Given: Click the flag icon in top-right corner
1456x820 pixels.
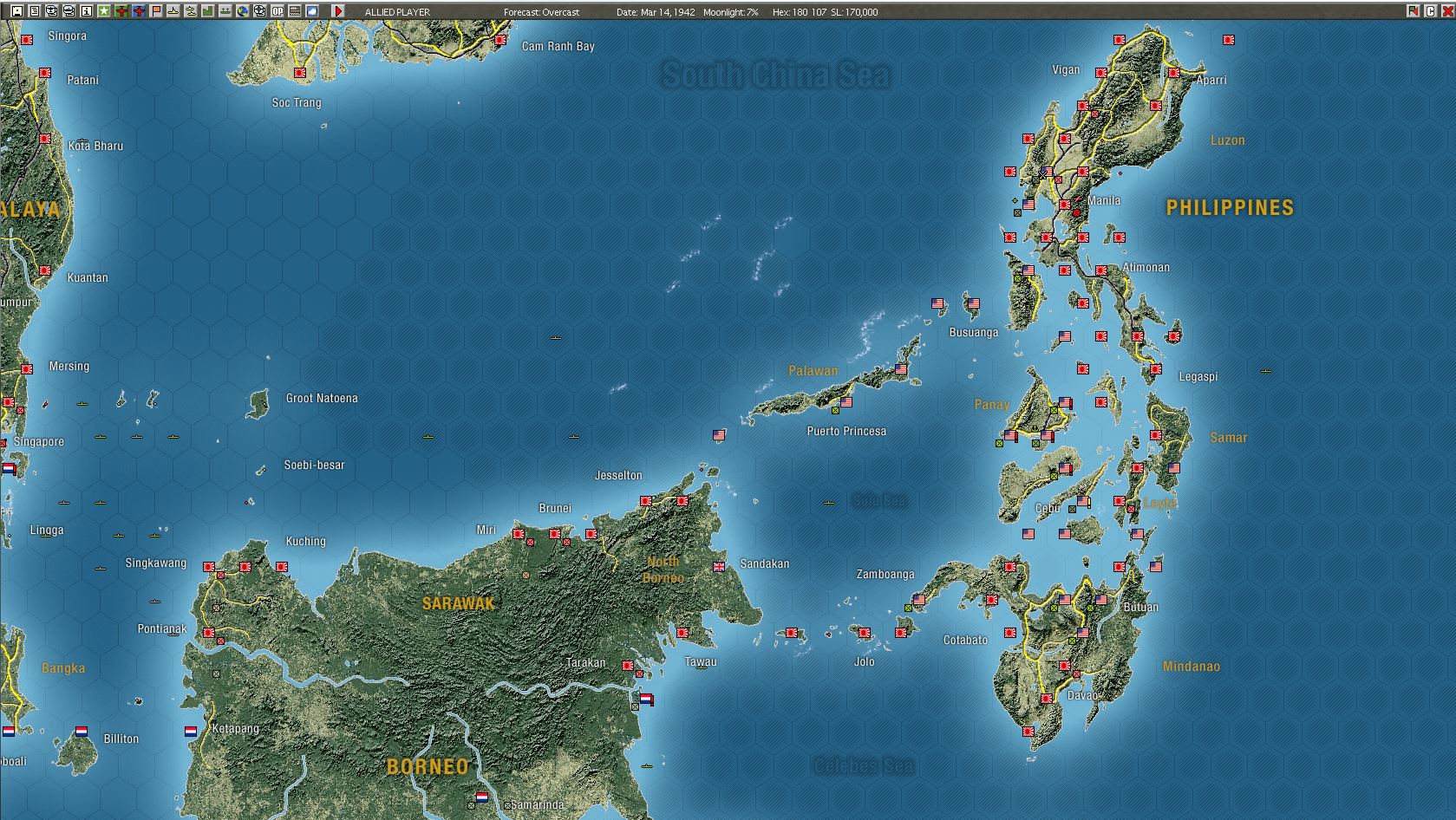Looking at the screenshot, I should click(1414, 11).
